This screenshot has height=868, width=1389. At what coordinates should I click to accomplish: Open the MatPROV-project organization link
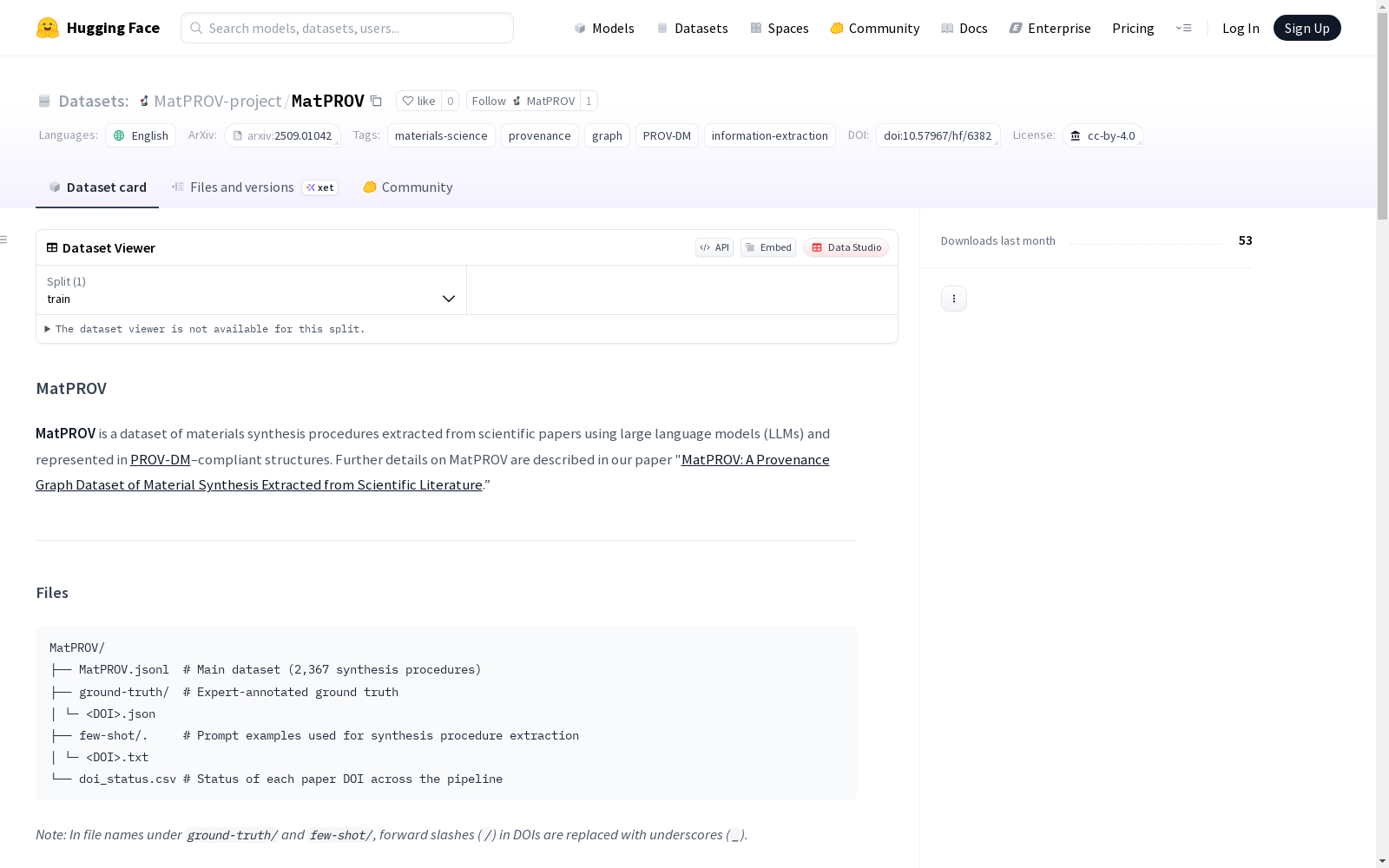click(x=218, y=101)
